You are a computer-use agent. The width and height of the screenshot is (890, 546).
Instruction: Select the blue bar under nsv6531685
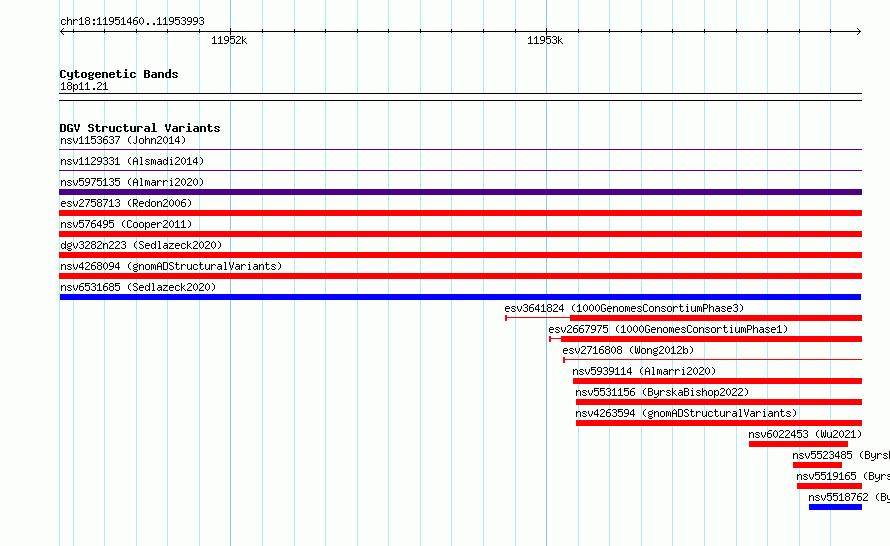pos(460,297)
